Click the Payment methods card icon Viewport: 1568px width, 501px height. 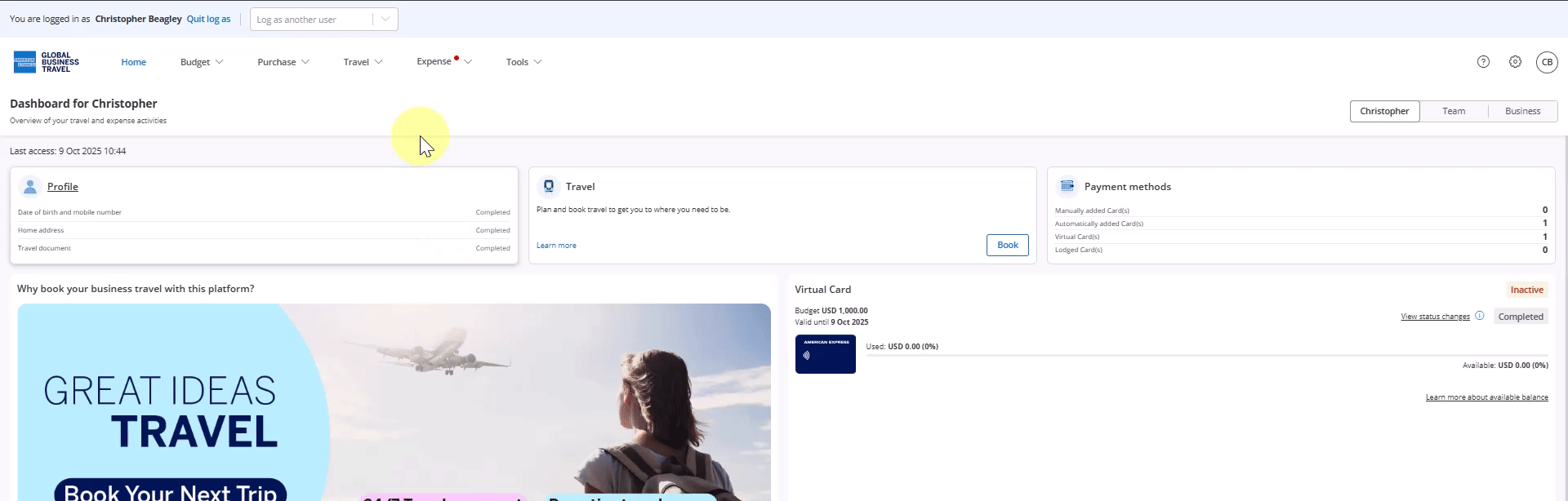pyautogui.click(x=1067, y=187)
